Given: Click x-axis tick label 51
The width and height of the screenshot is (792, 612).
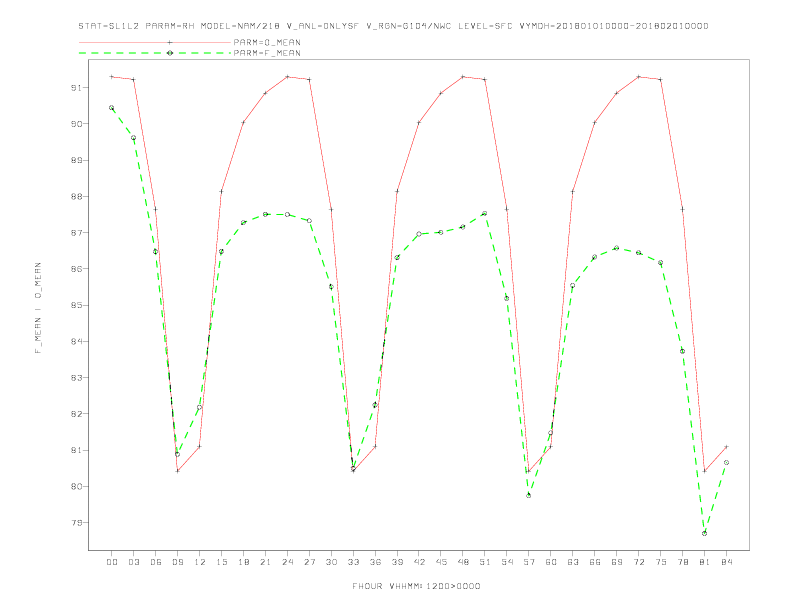Looking at the screenshot, I should click(485, 562).
